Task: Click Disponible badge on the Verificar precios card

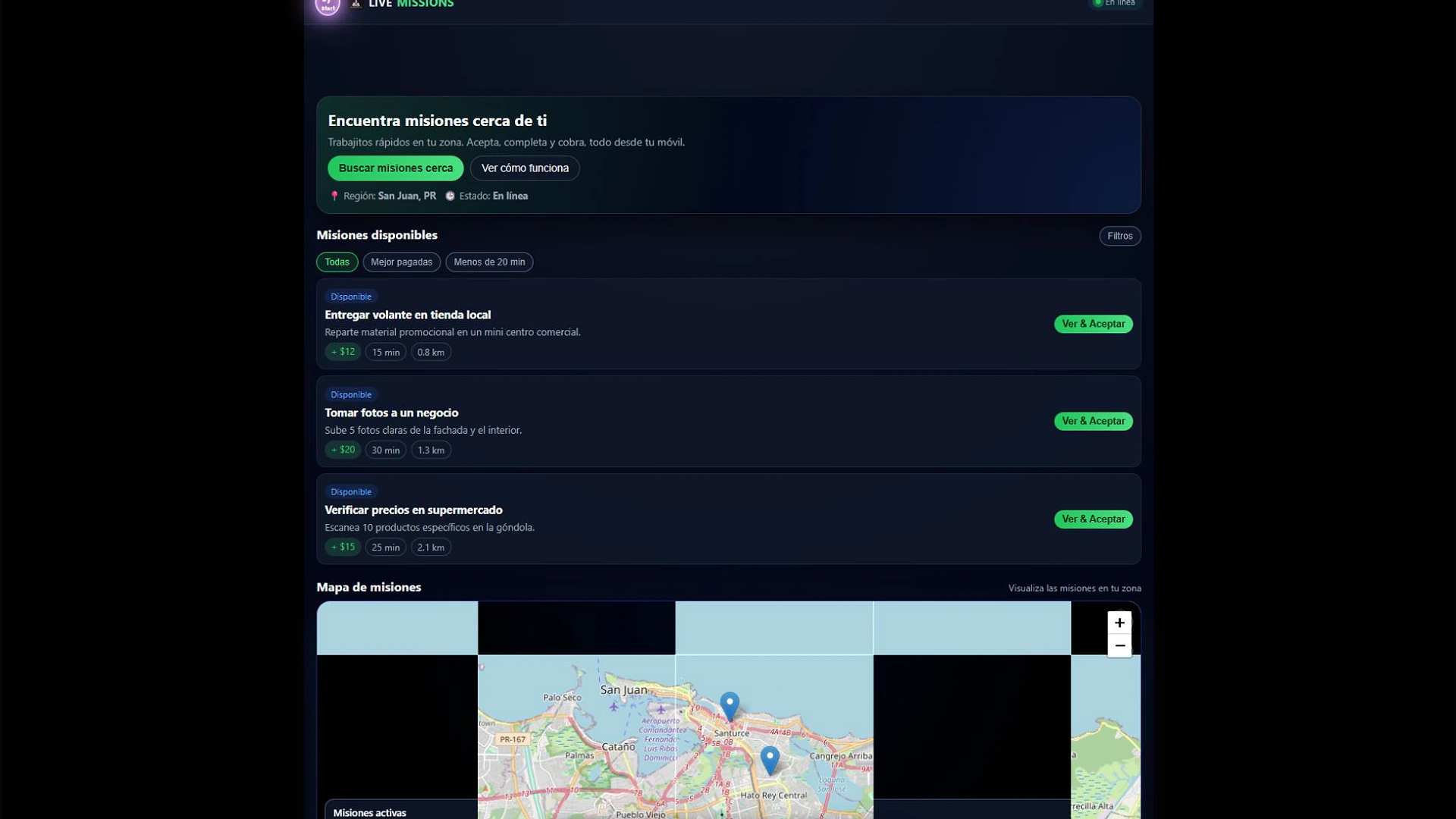Action: [x=351, y=491]
